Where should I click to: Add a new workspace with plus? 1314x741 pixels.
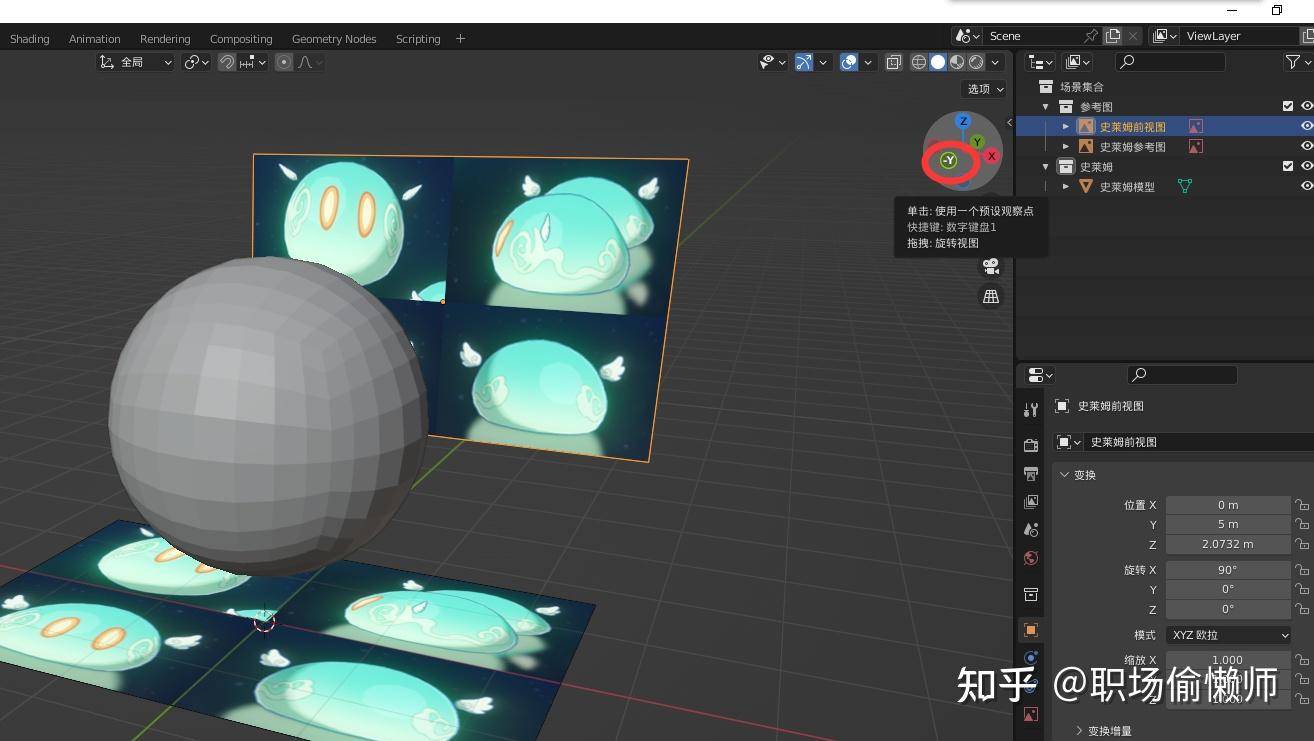[461, 39]
